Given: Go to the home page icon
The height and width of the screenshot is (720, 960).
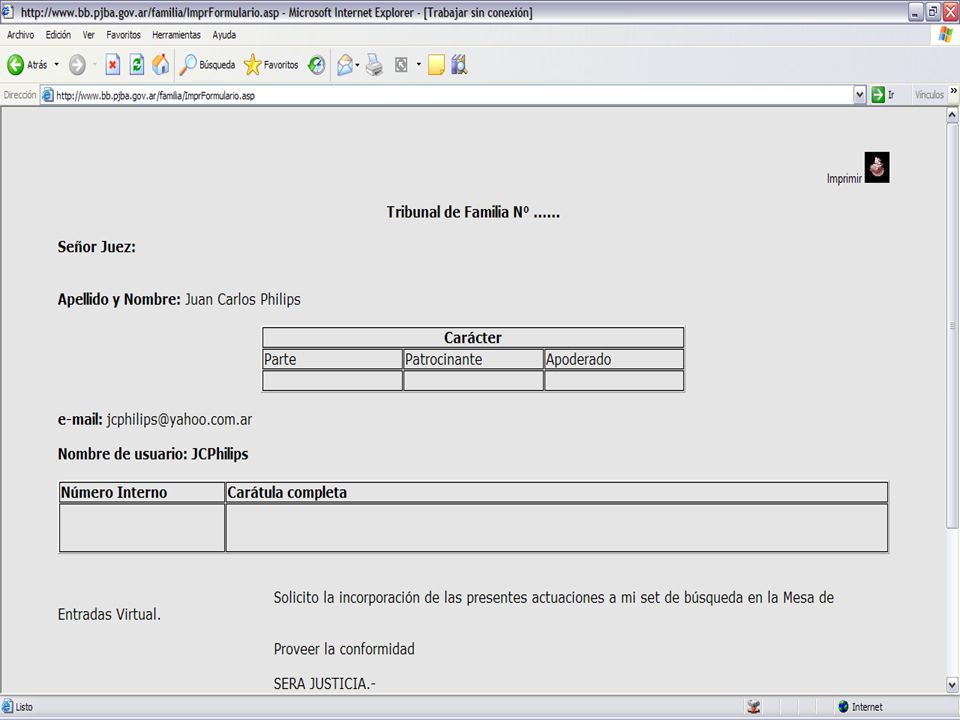Looking at the screenshot, I should pos(161,64).
